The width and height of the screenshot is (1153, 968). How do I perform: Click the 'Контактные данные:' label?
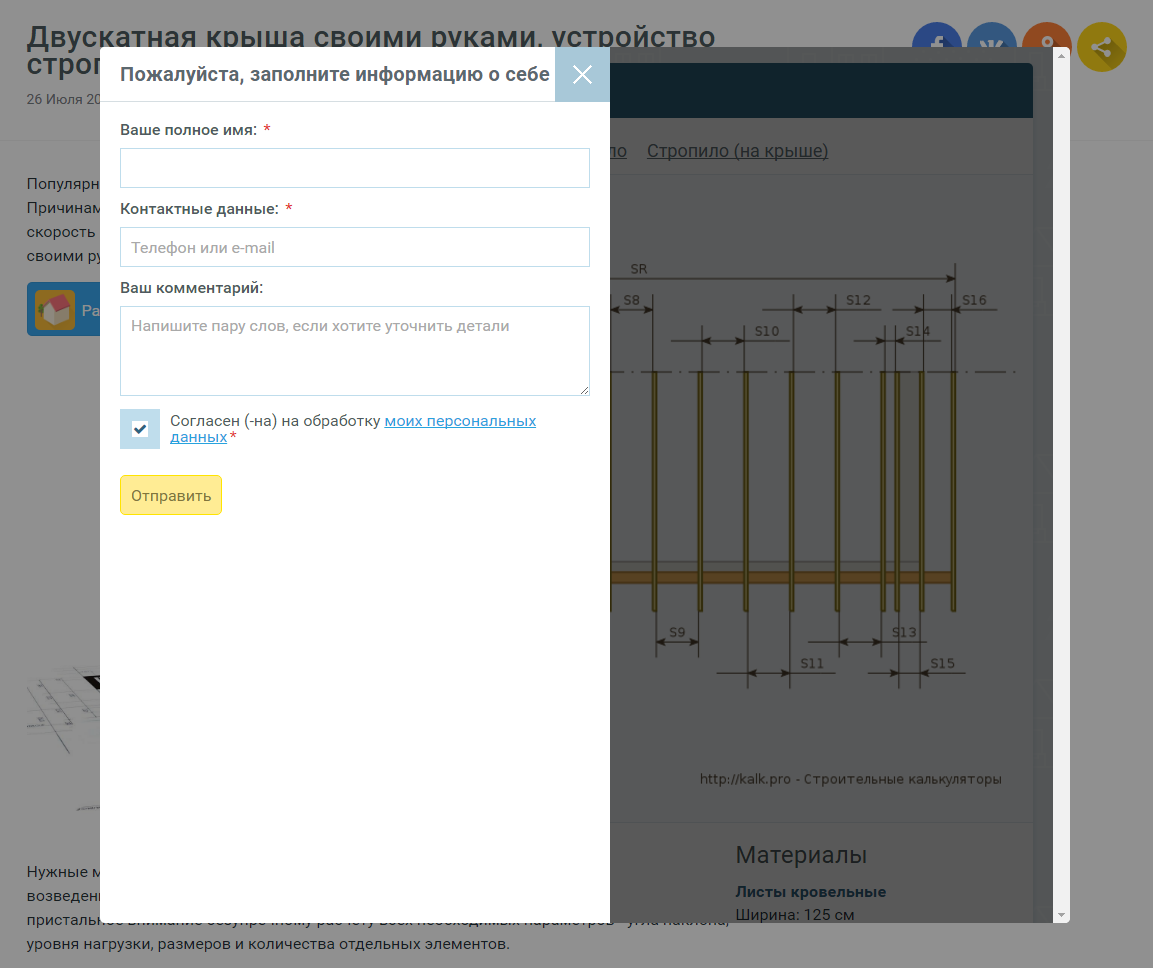tap(199, 209)
